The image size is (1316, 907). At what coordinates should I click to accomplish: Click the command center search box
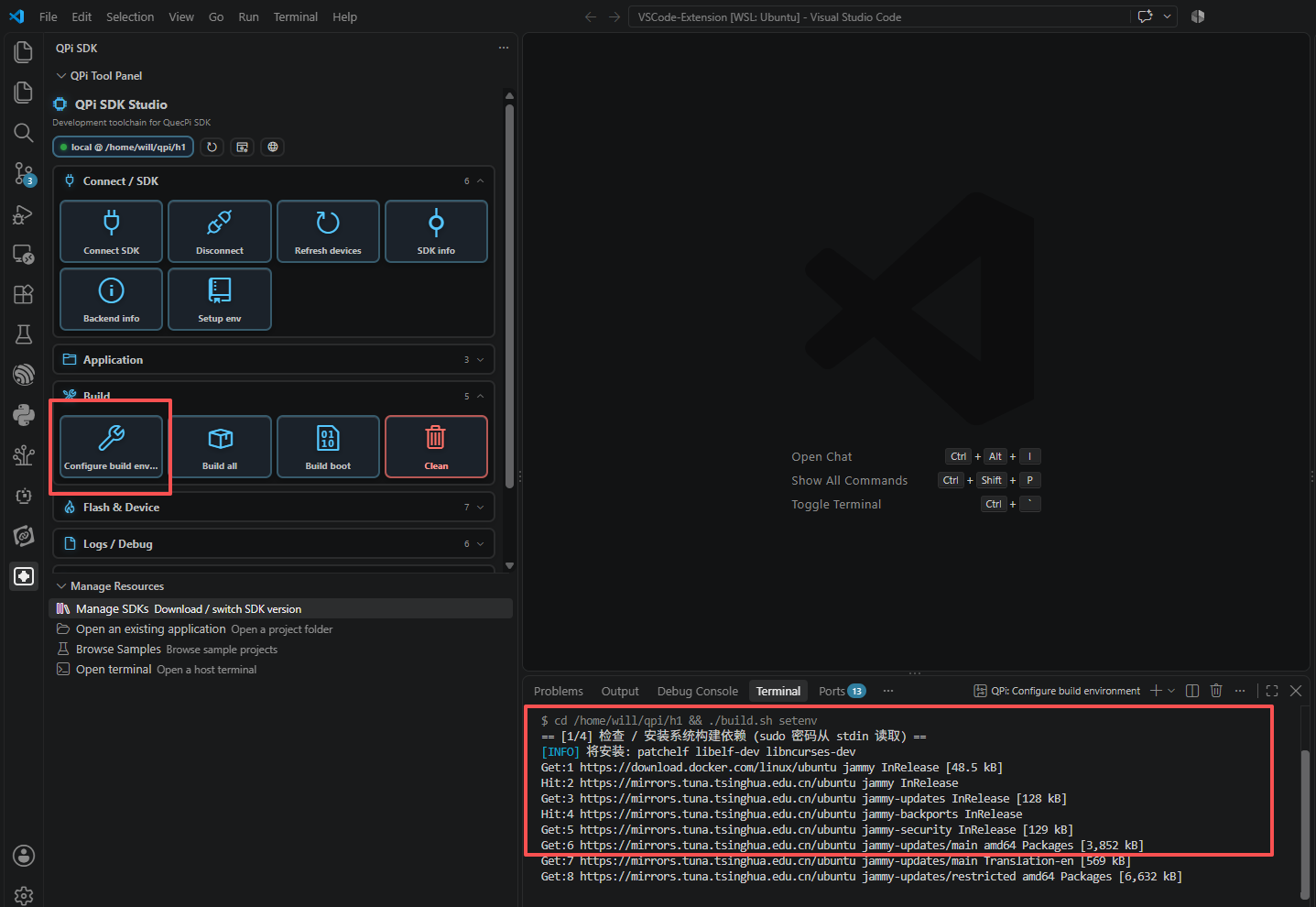[879, 16]
